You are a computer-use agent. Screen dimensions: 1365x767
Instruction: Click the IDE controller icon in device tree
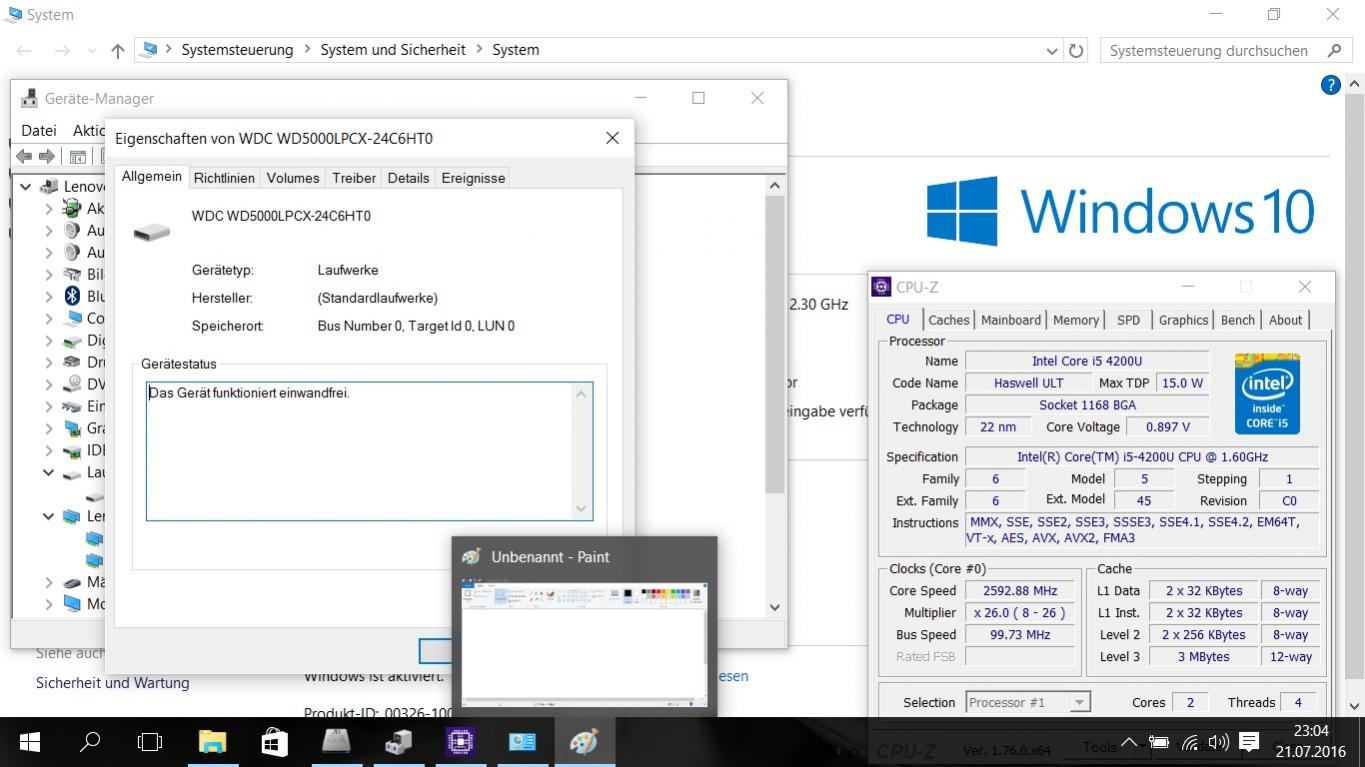tap(72, 450)
